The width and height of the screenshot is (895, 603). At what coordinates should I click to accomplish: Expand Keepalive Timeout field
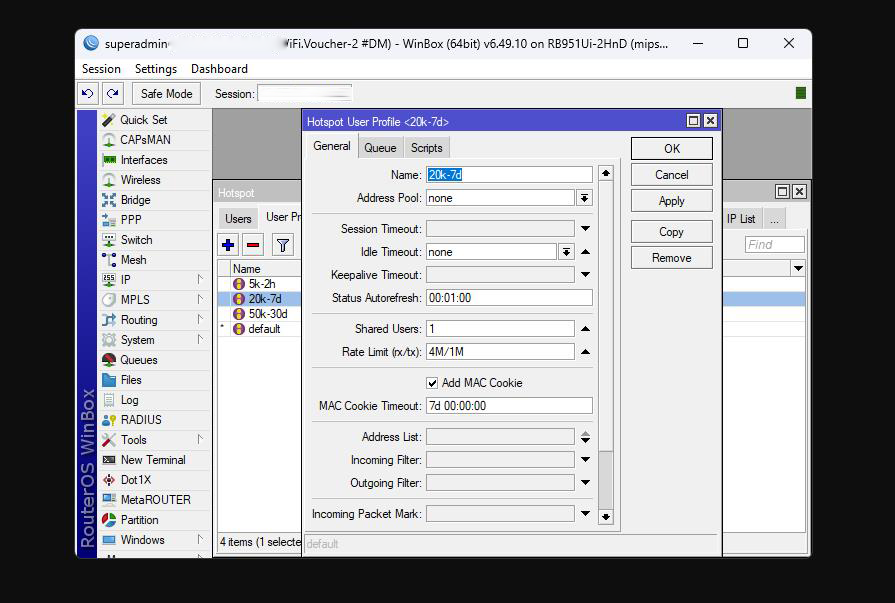point(586,275)
